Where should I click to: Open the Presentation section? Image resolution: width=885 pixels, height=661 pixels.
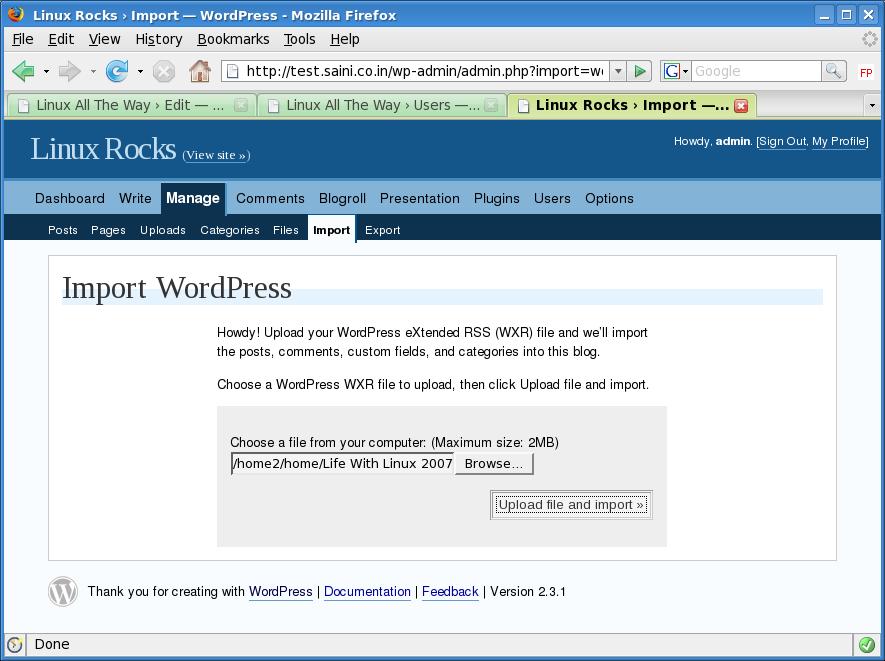419,198
